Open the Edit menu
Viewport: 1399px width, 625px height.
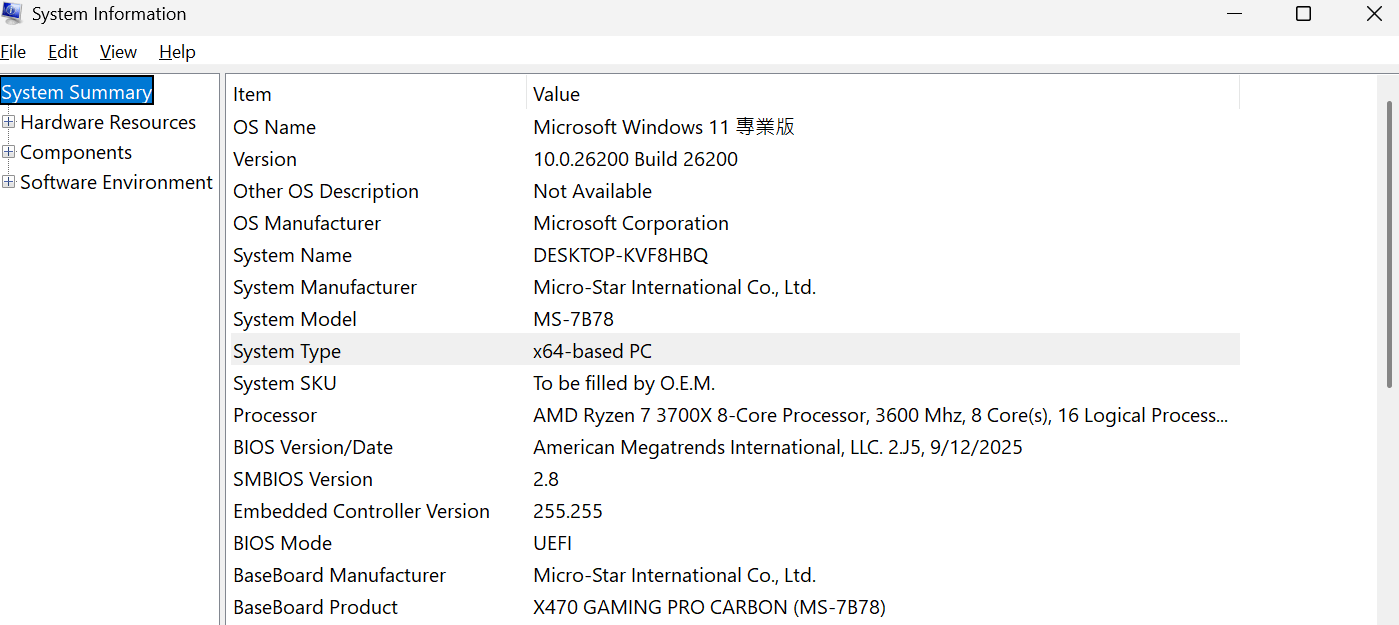point(63,52)
